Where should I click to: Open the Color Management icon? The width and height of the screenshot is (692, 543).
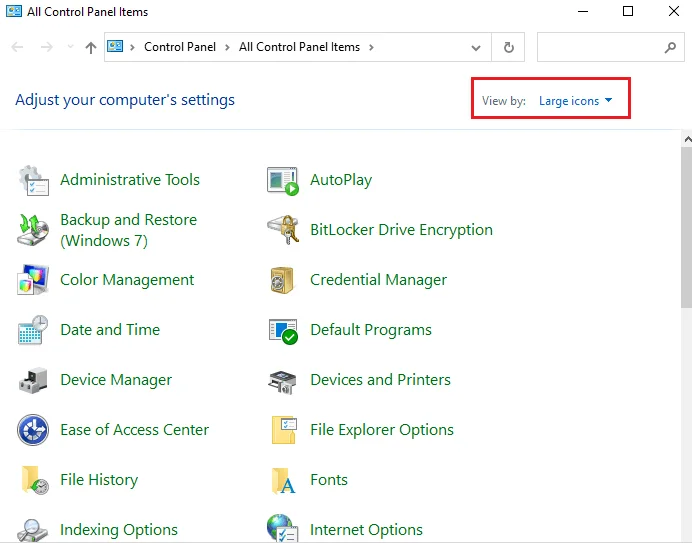[33, 280]
